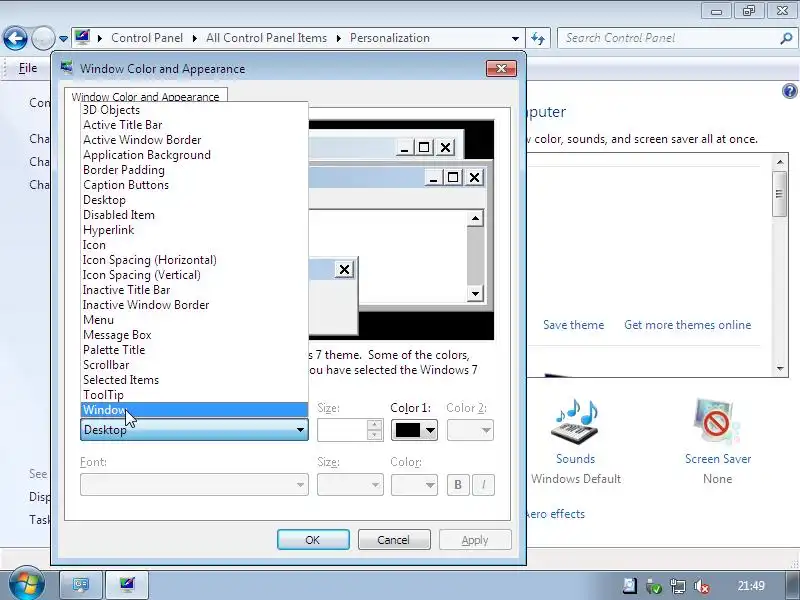Select Scrollbar from the item list
Screen dimensions: 800x600
click(x=194, y=365)
